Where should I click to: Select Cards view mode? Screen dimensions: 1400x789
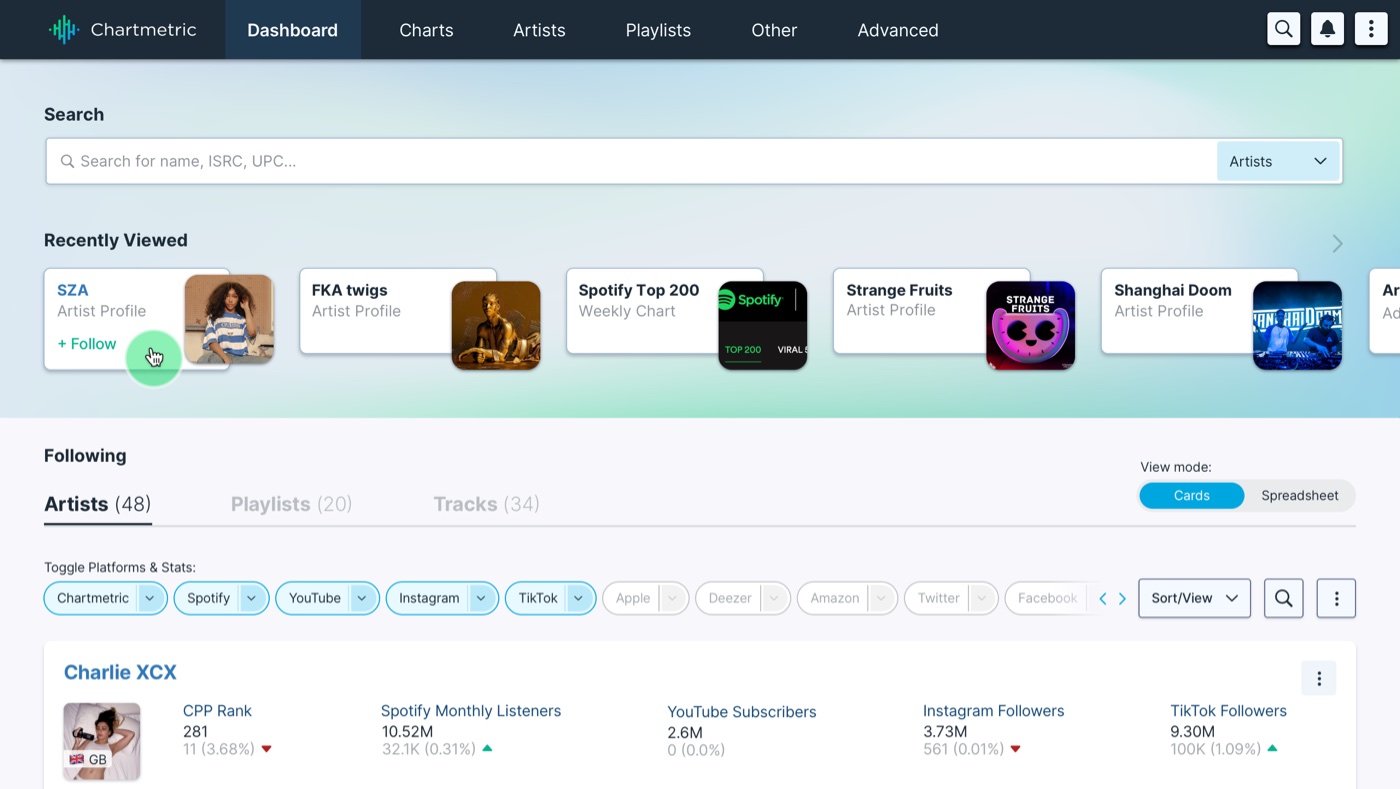[1192, 495]
